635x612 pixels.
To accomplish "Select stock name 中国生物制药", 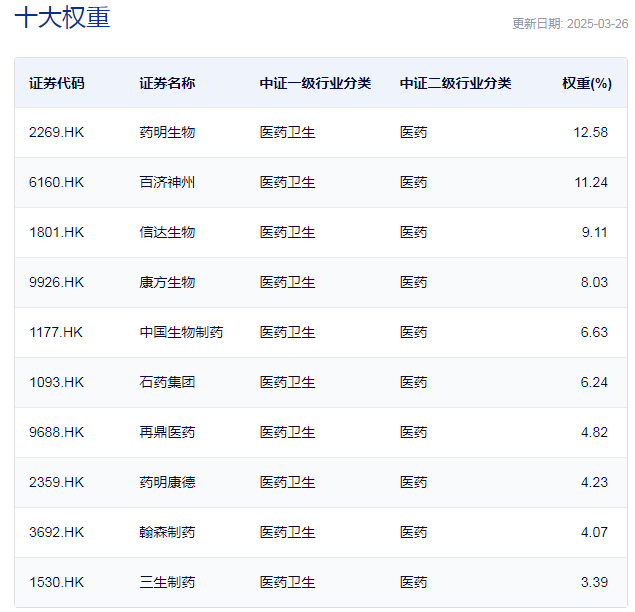I will pos(181,332).
